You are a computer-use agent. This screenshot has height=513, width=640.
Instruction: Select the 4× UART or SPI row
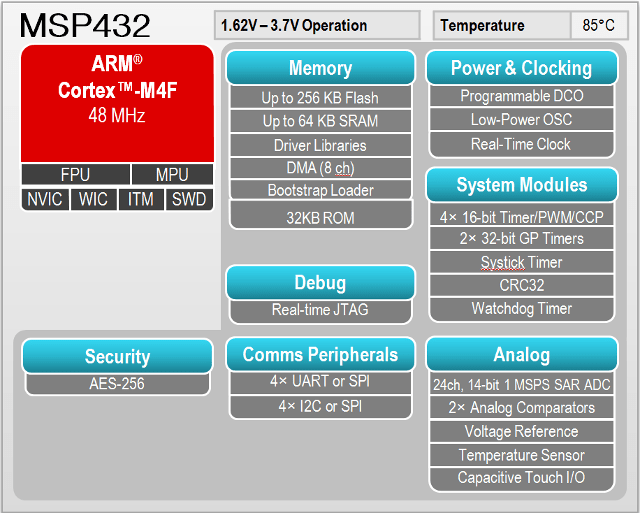click(x=320, y=382)
